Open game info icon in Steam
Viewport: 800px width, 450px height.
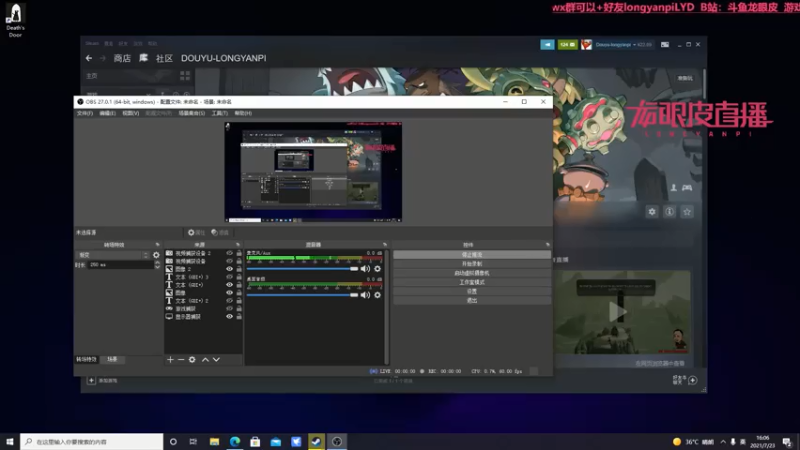click(x=669, y=212)
